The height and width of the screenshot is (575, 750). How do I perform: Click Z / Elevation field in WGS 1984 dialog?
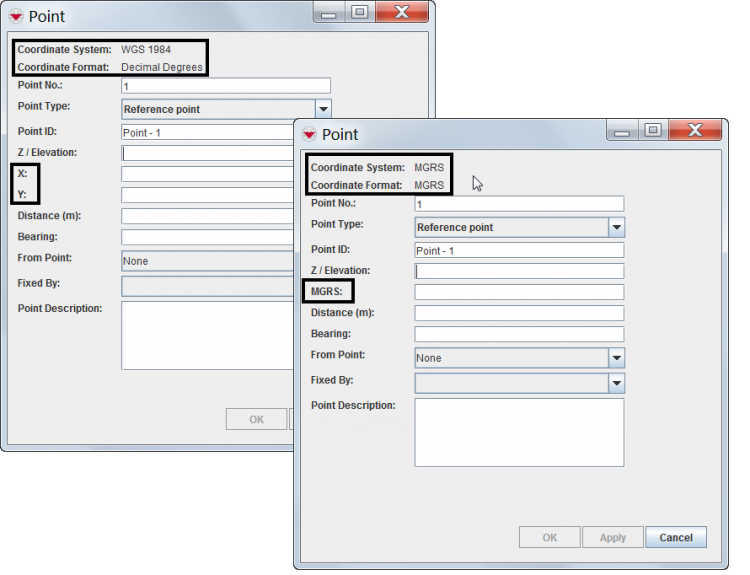coord(207,153)
